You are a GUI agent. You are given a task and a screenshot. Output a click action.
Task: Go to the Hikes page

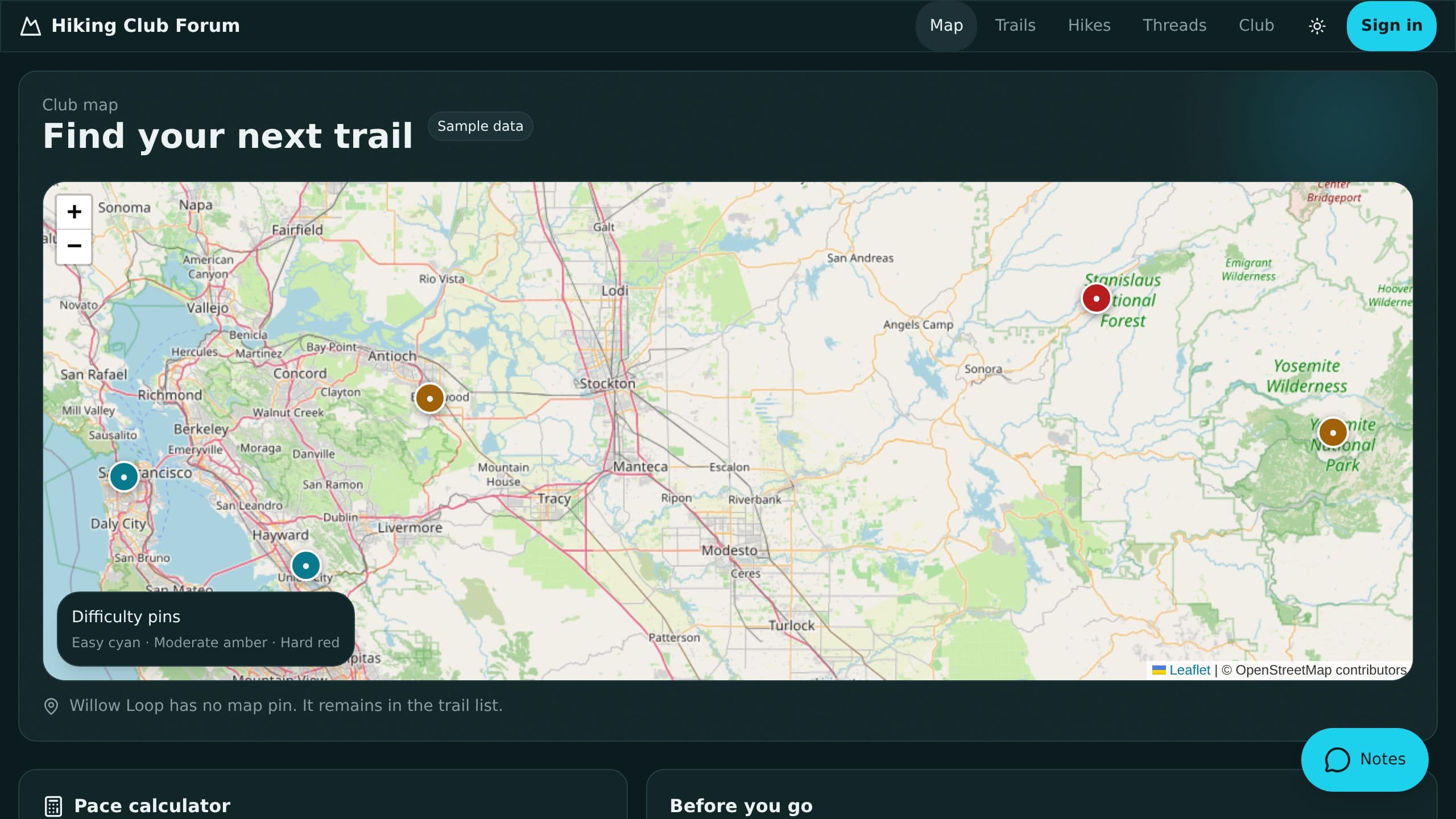1089,26
